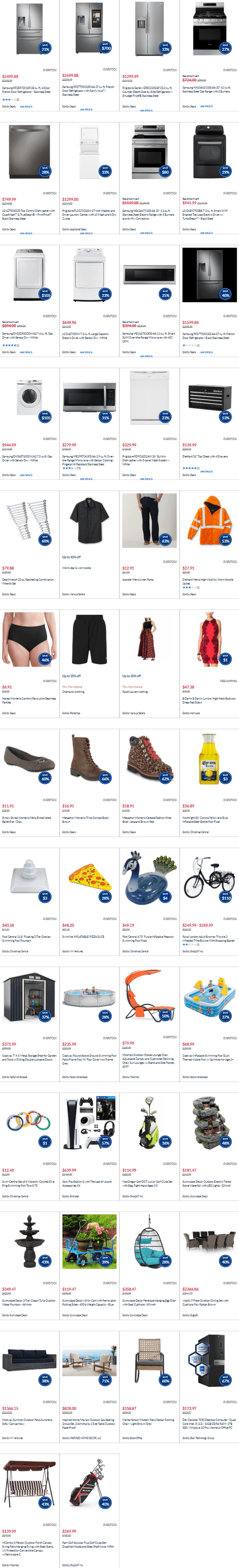The height and width of the screenshot is (1568, 239).
Task: Click the 71% save badge on patio set
Action: coord(106,1381)
